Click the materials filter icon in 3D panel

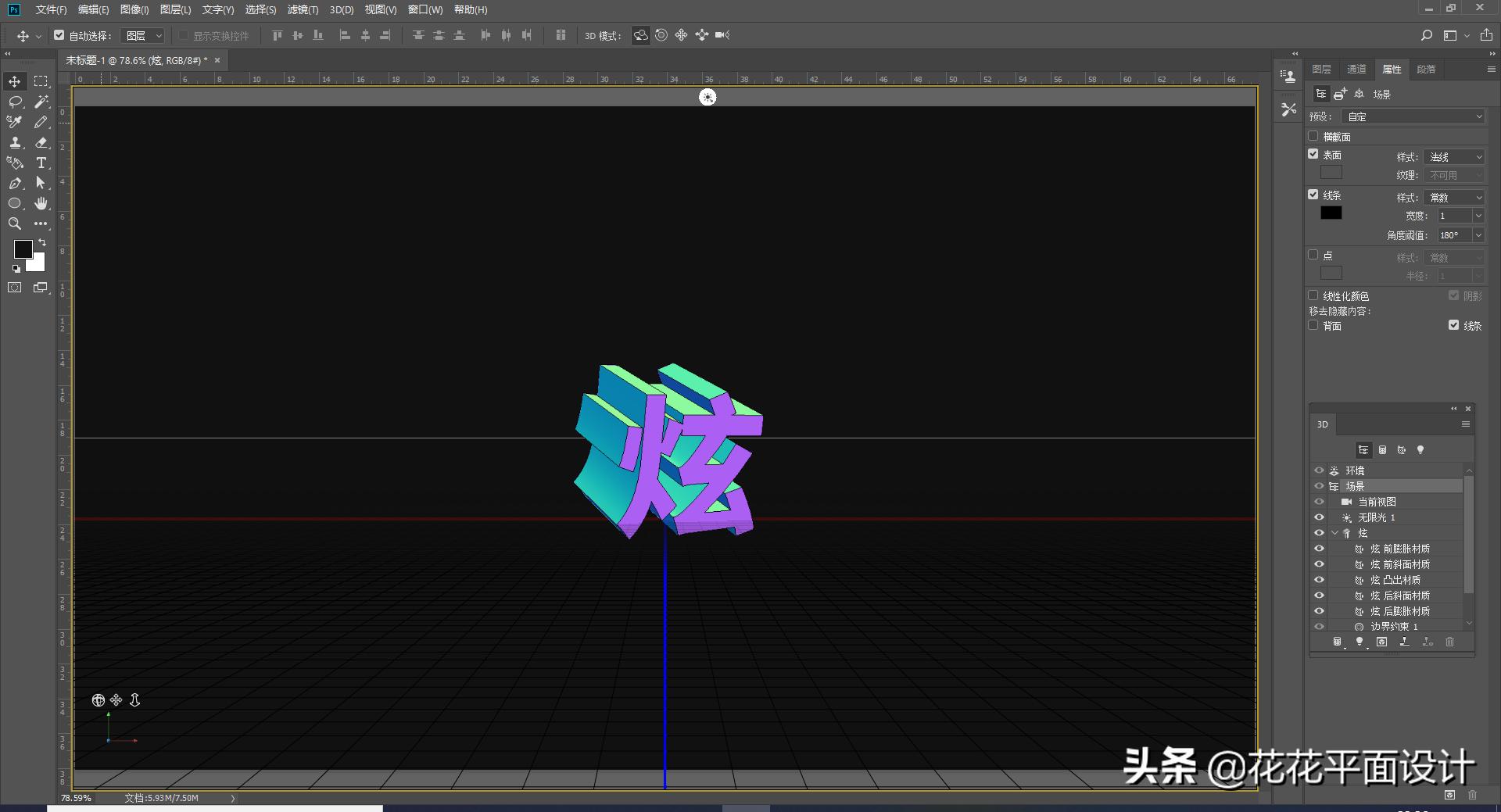[x=1402, y=449]
